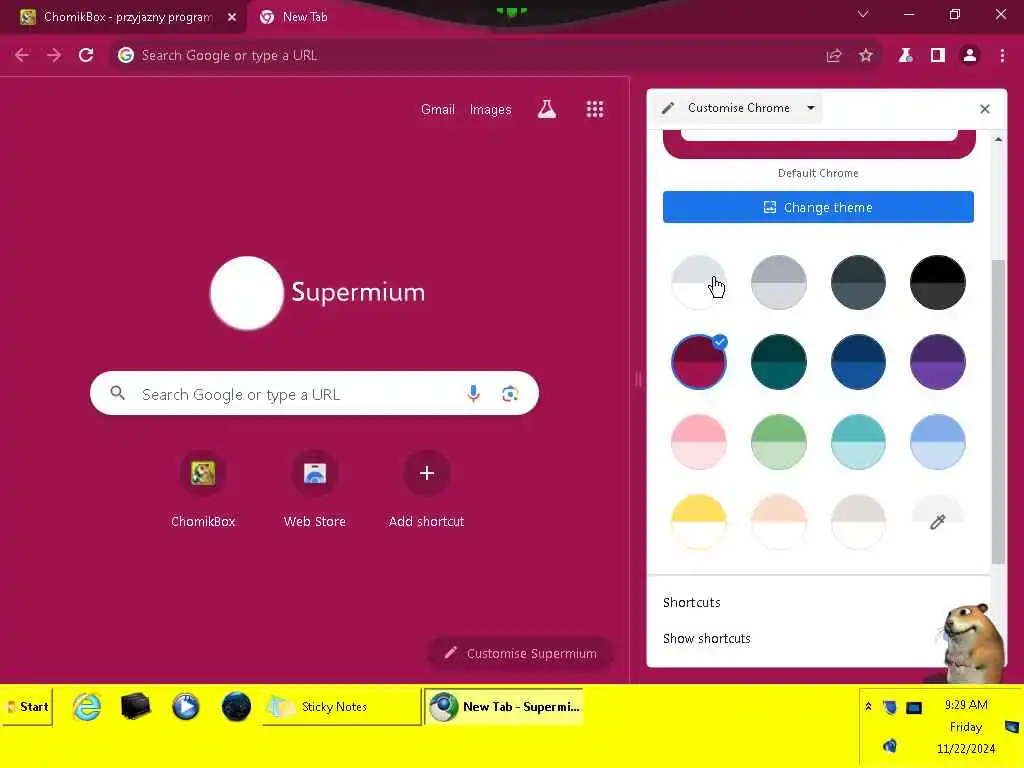Screen dimensions: 1024x768
Task: Click the flask icon beside Images link
Action: point(547,109)
